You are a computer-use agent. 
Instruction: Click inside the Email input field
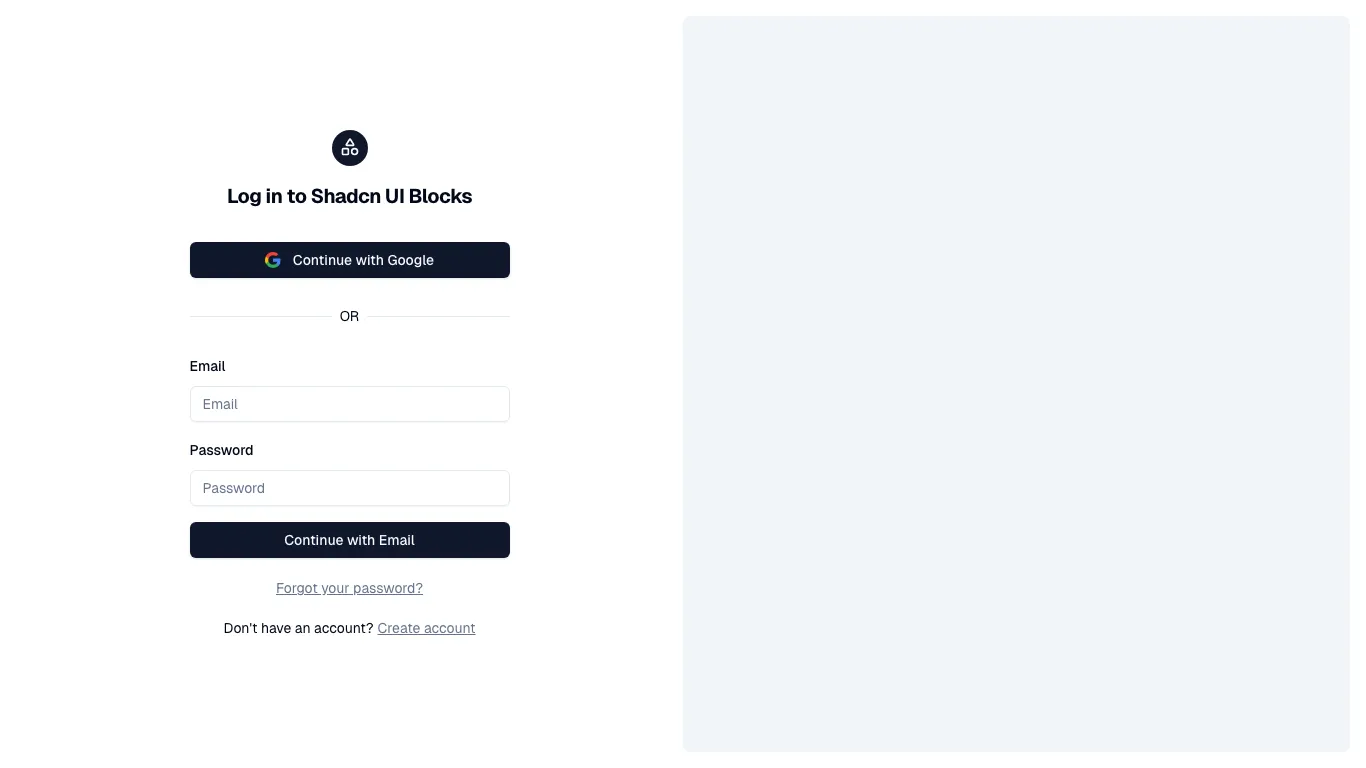point(349,404)
